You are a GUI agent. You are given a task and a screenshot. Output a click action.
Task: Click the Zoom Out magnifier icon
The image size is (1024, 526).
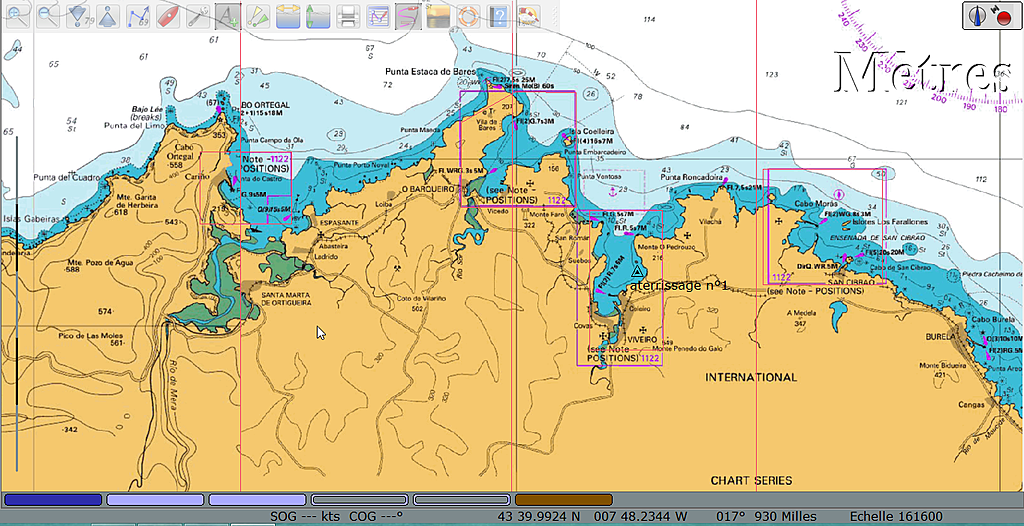[x=47, y=15]
